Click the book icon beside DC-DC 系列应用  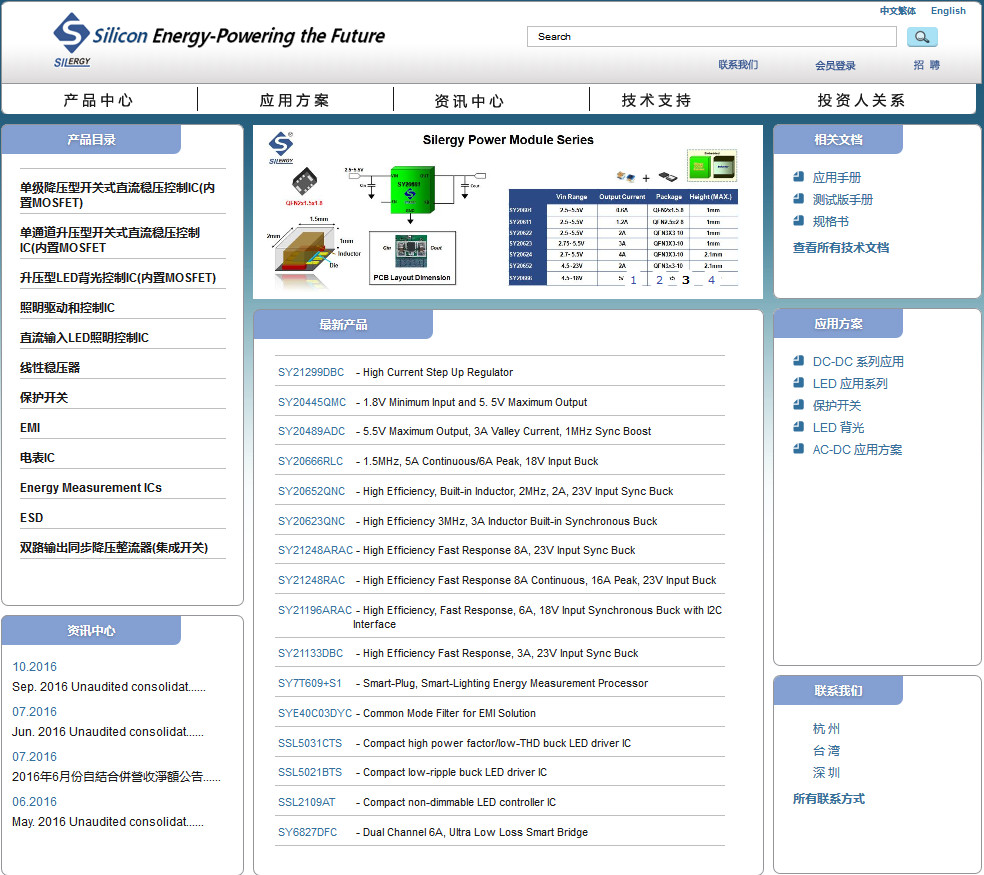(798, 361)
